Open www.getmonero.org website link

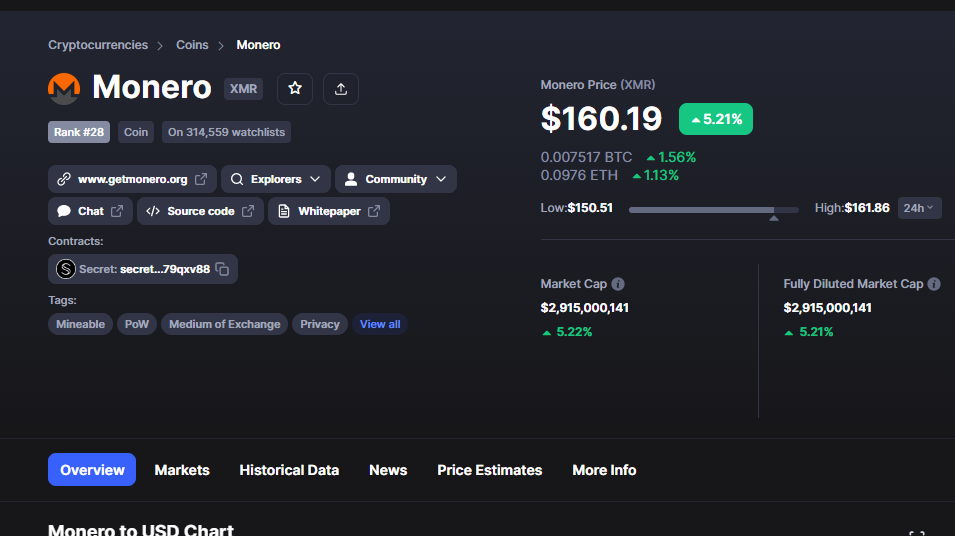[132, 179]
